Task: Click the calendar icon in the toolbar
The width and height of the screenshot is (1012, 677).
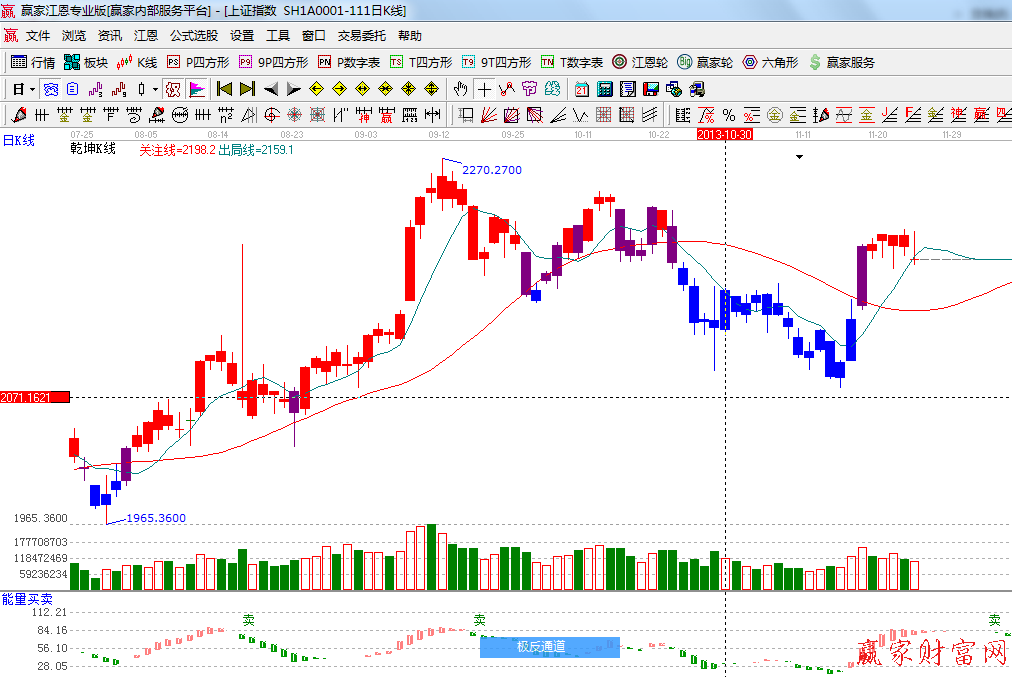Action: (x=581, y=89)
